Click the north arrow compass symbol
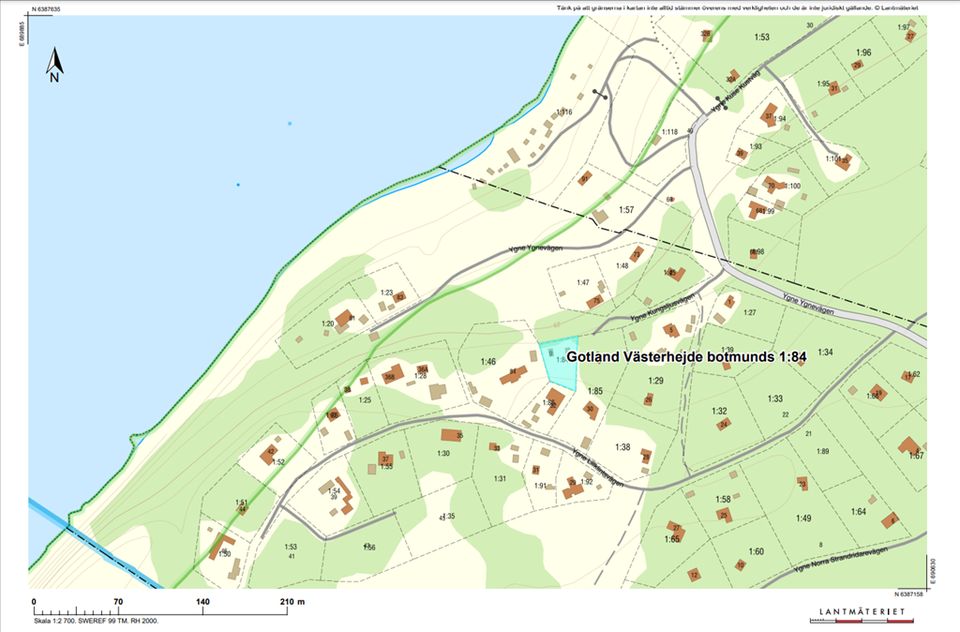960x632 pixels. tap(56, 65)
